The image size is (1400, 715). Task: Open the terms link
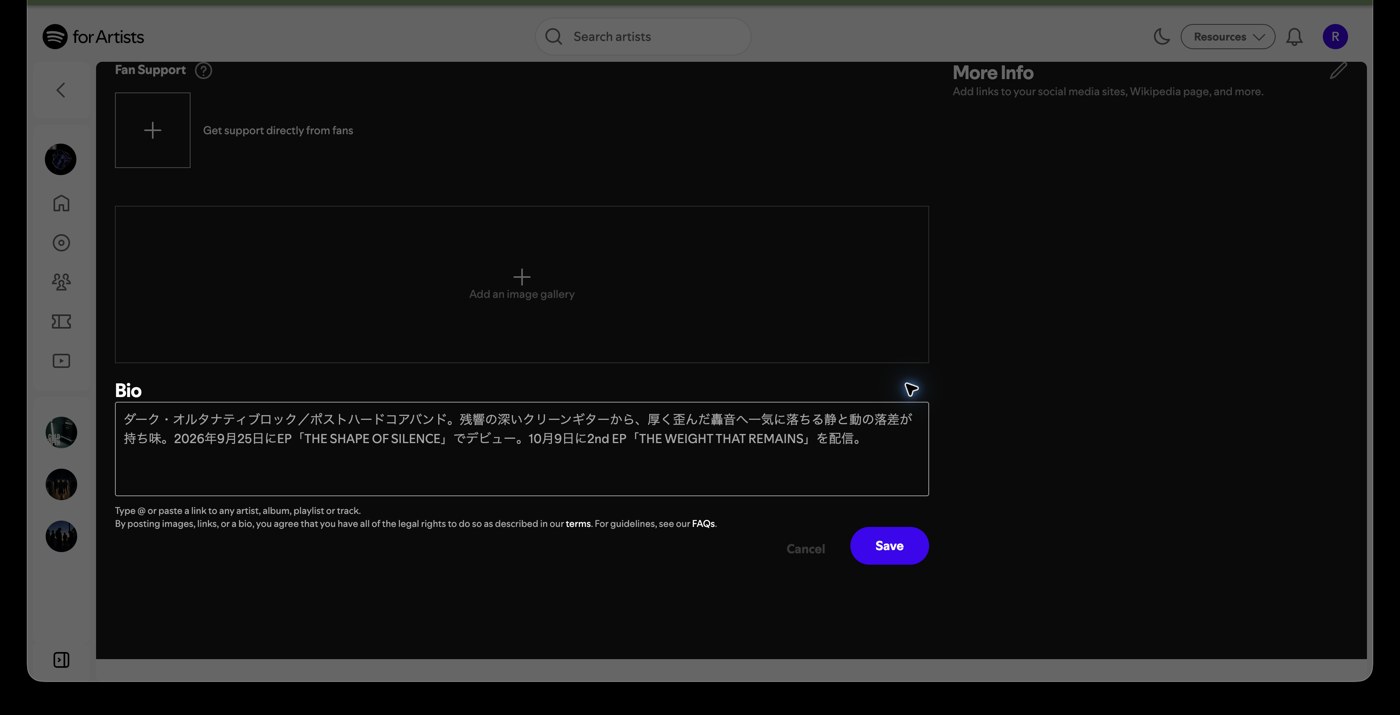tap(578, 524)
